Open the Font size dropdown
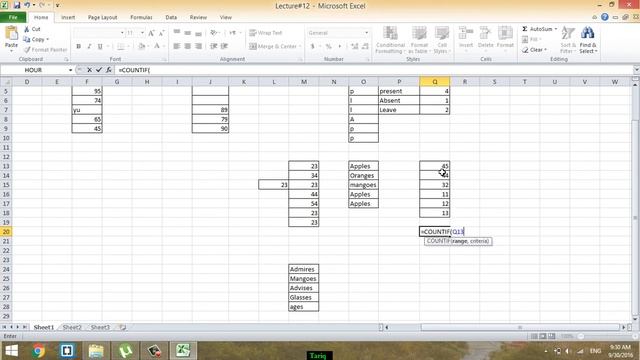 [x=142, y=33]
